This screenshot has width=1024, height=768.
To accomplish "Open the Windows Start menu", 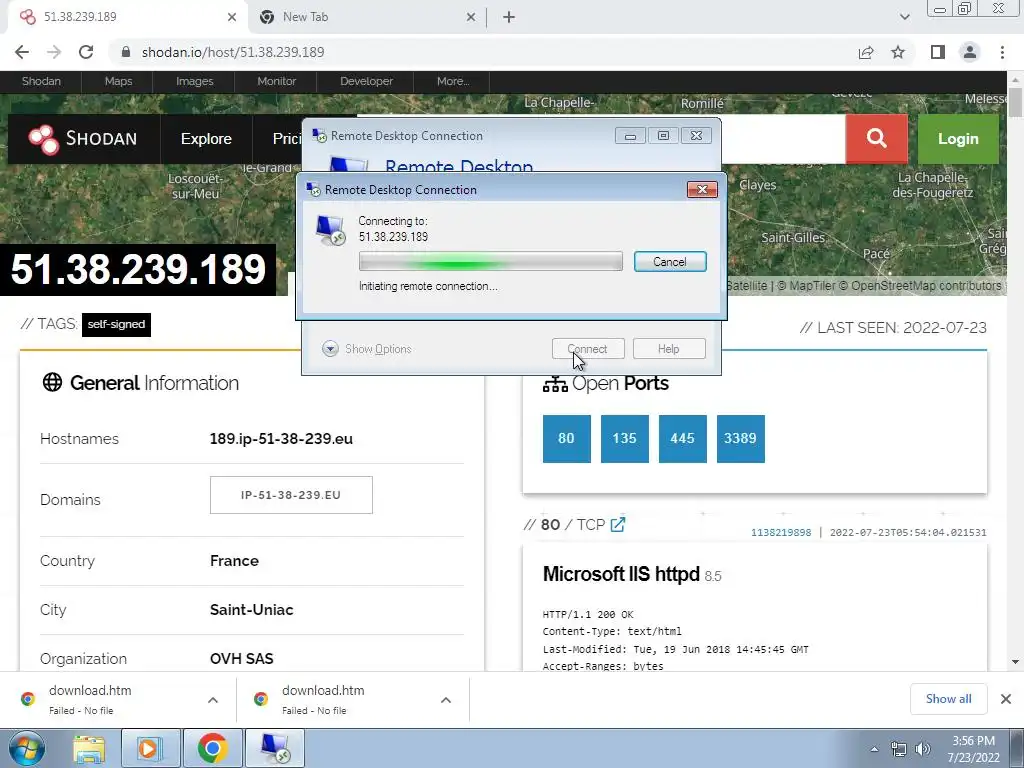I will click(x=27, y=748).
